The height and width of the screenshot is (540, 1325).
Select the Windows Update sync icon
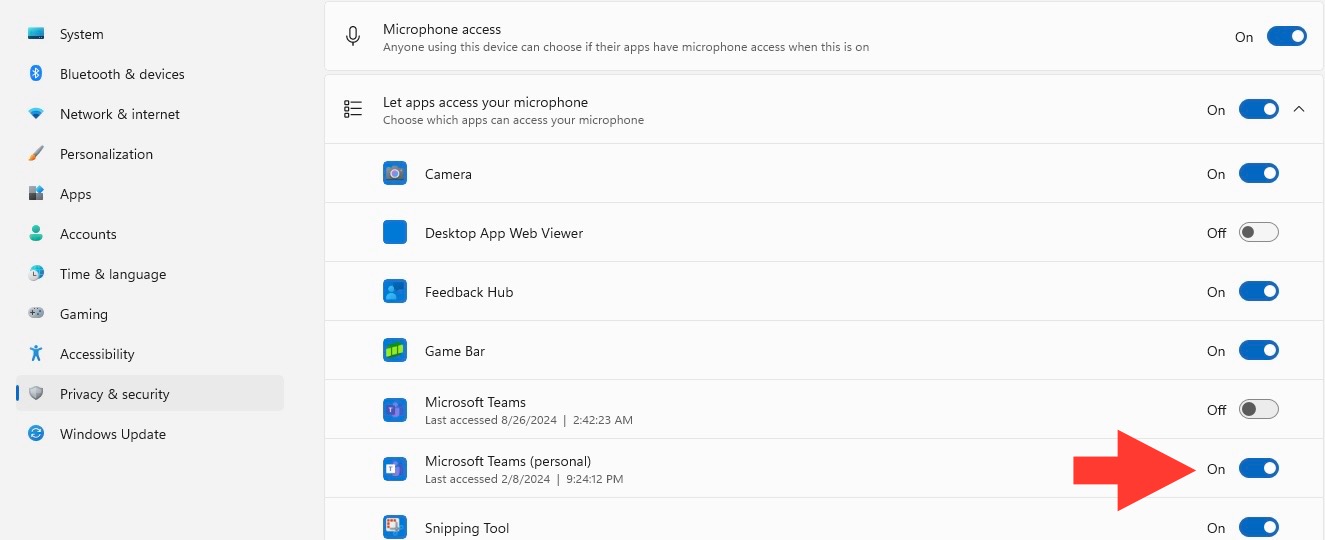[36, 434]
